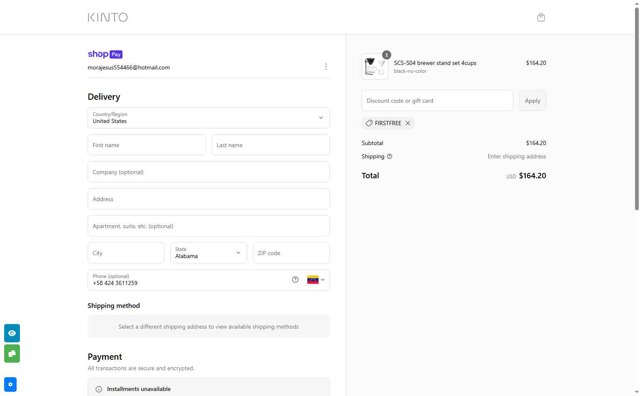Viewport: 640px width, 396px height.
Task: Open the State dropdown showing Alabama
Action: pyautogui.click(x=209, y=253)
